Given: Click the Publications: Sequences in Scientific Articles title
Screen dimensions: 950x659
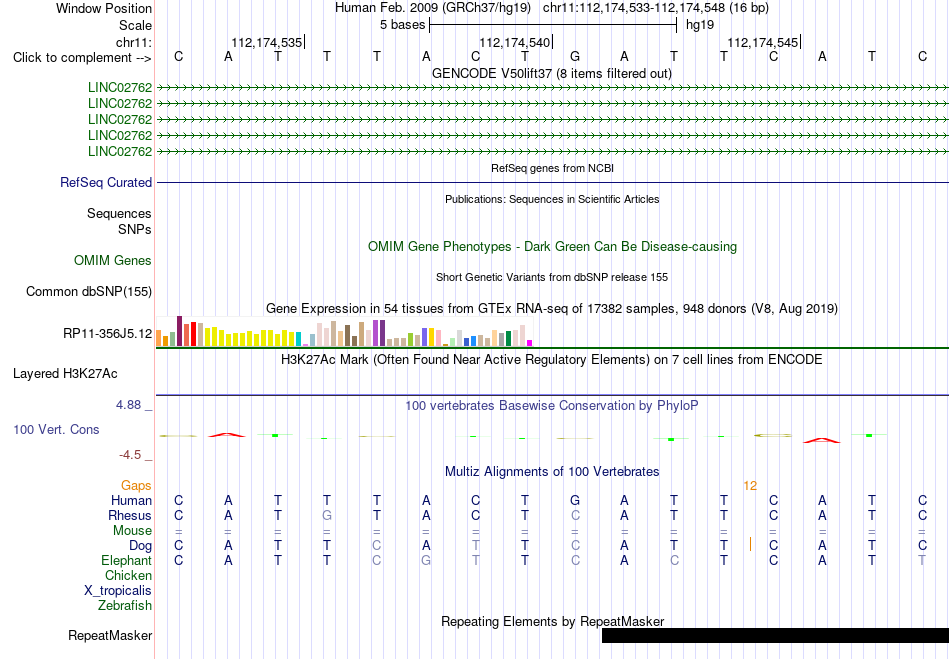Looking at the screenshot, I should (552, 199).
